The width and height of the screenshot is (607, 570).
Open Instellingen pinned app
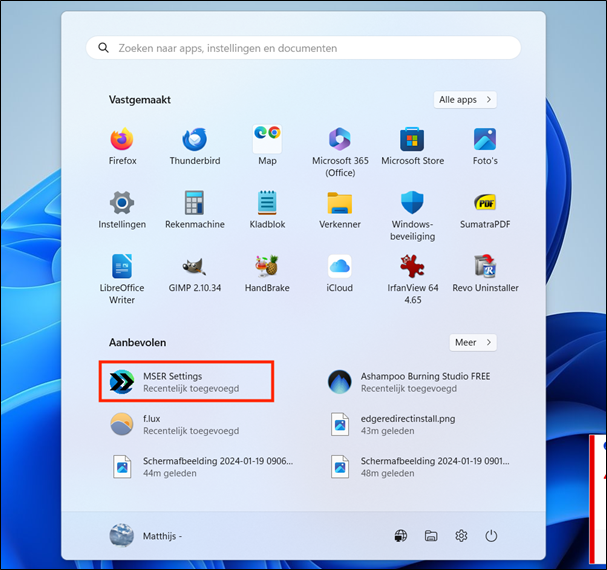[x=122, y=209]
